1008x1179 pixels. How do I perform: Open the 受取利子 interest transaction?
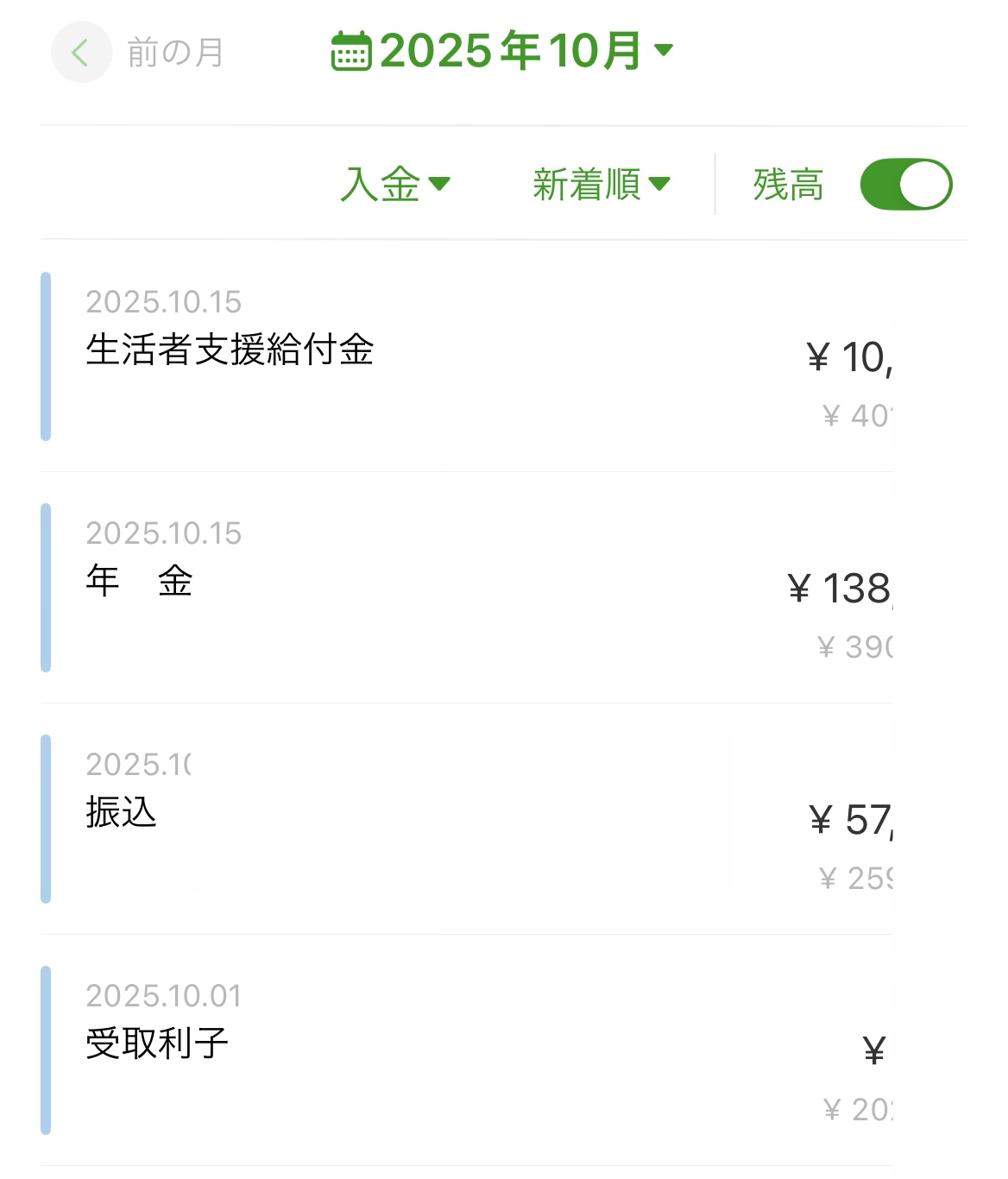[157, 1044]
